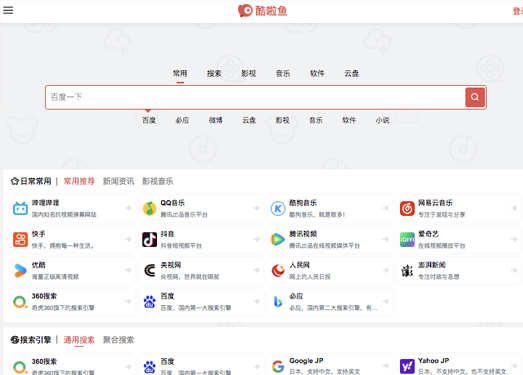Image resolution: width=523 pixels, height=375 pixels.
Task: Select the 音乐 search category tab
Action: point(283,73)
